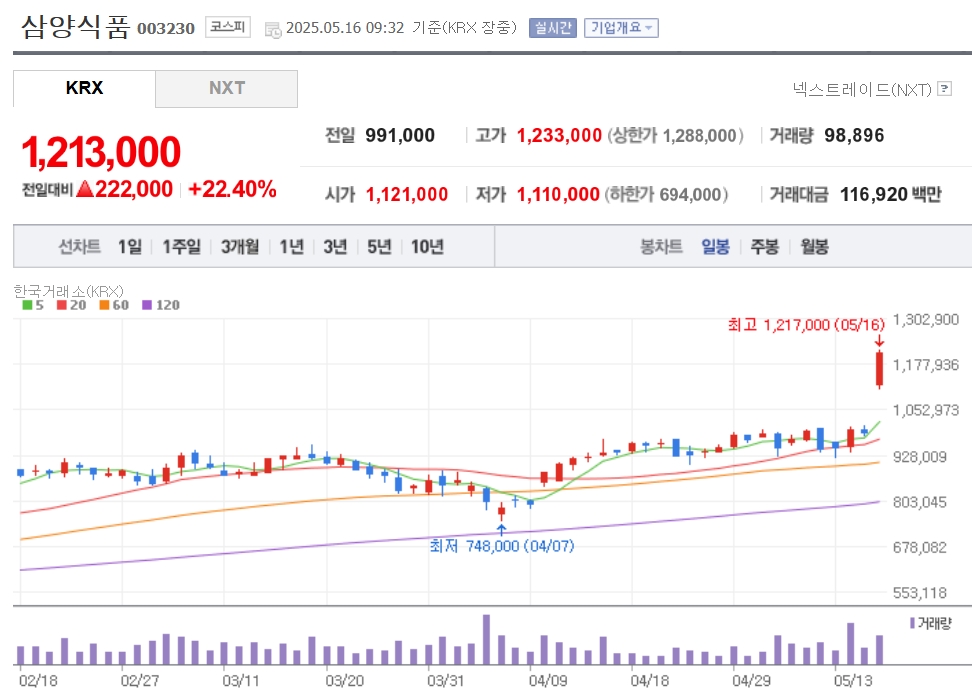Click the stock code 003230
The width and height of the screenshot is (972, 700).
tap(166, 29)
